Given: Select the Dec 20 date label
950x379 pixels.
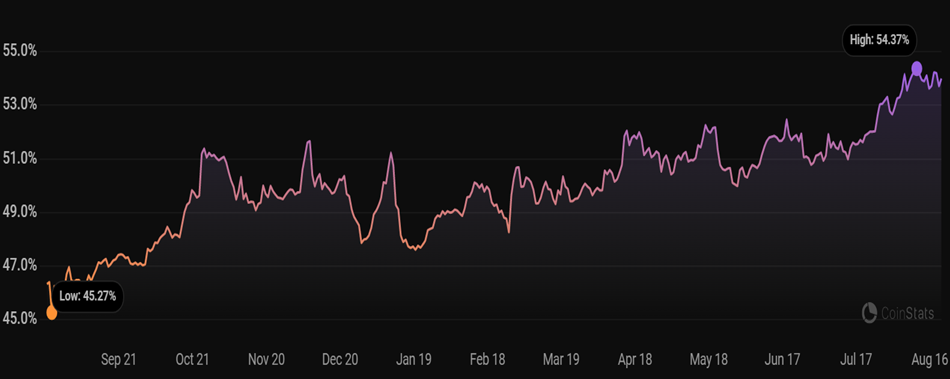Looking at the screenshot, I should click(x=340, y=360).
